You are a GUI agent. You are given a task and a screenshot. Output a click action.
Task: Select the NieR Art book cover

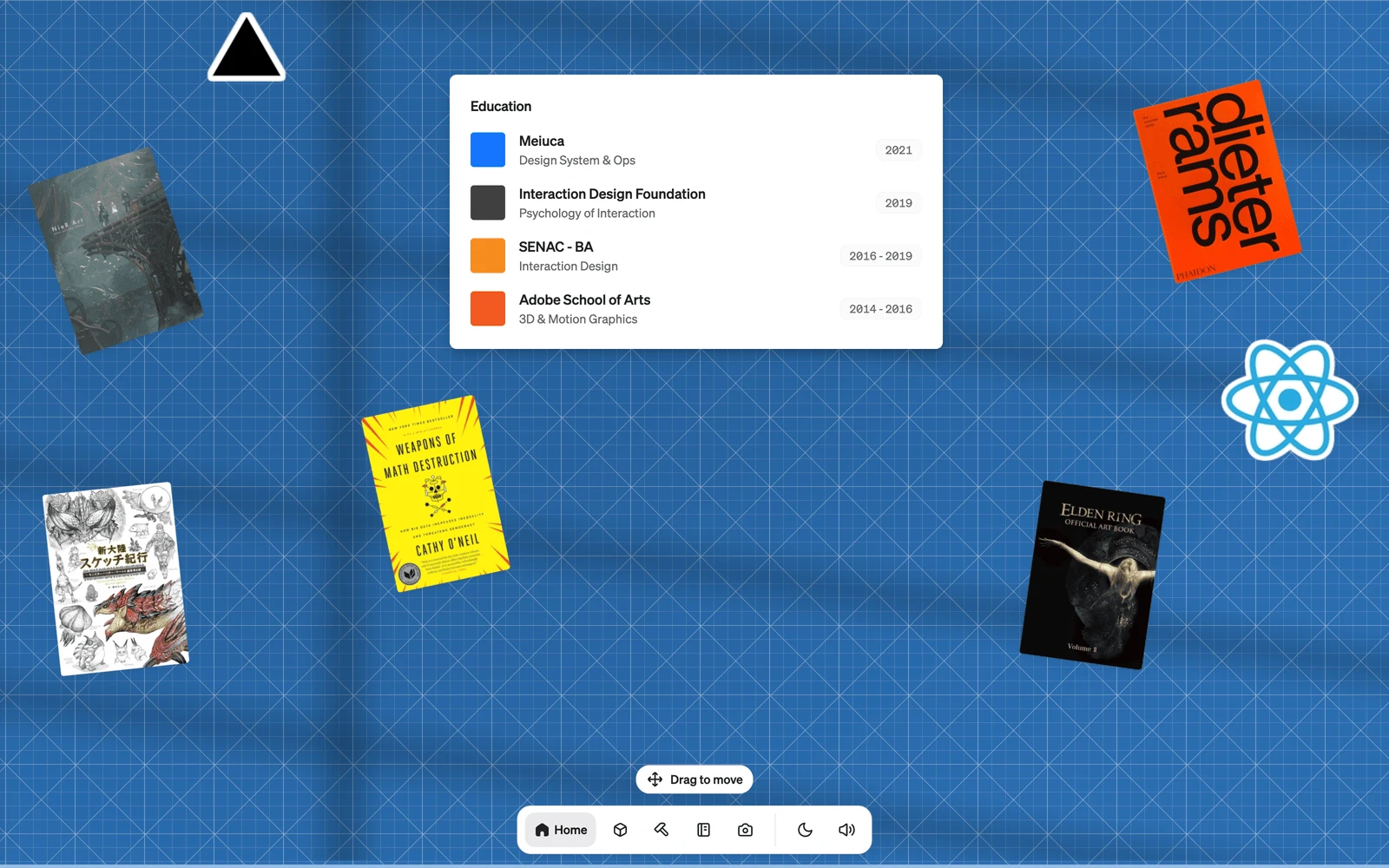click(115, 250)
